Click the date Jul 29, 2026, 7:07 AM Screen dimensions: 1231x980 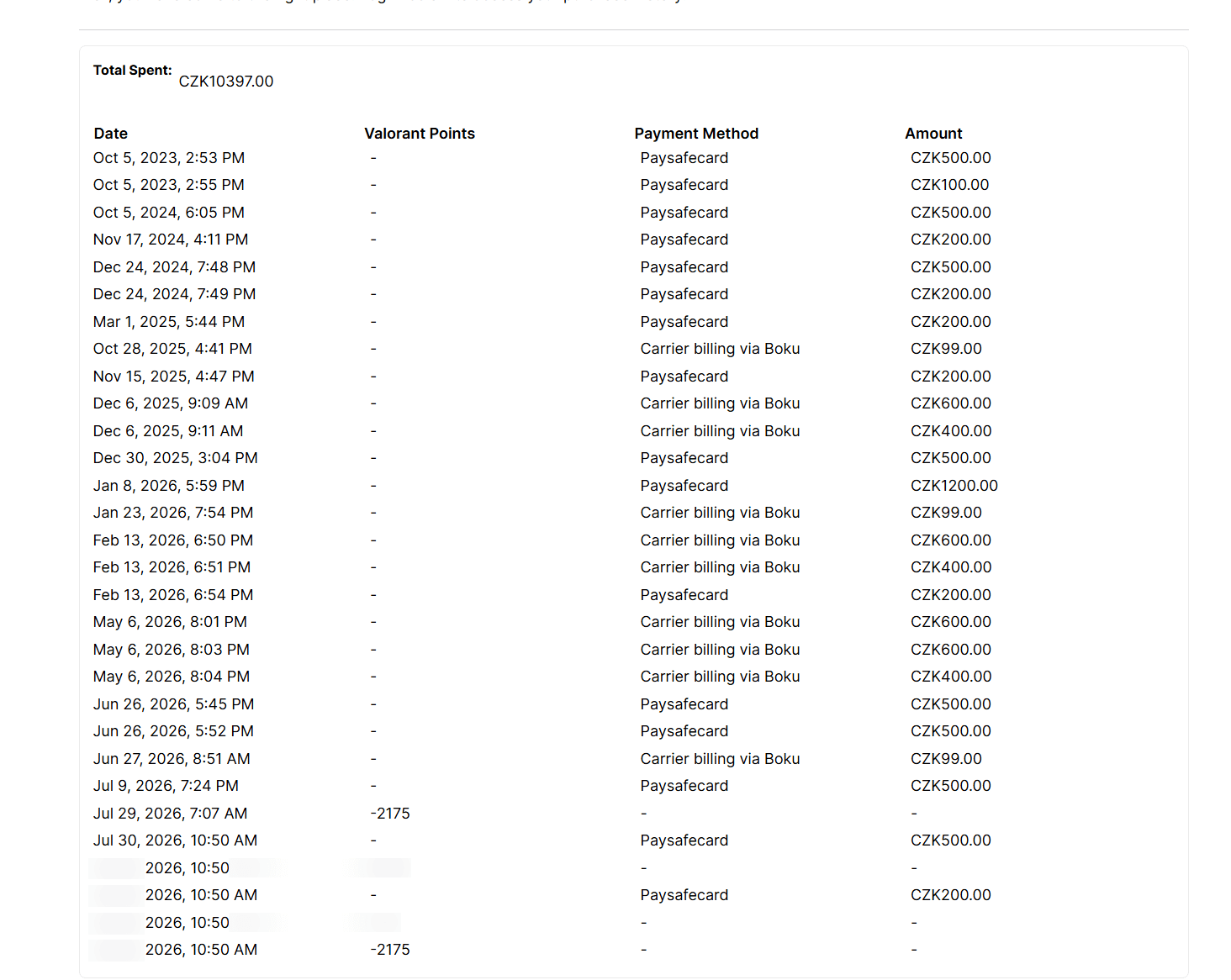click(171, 814)
